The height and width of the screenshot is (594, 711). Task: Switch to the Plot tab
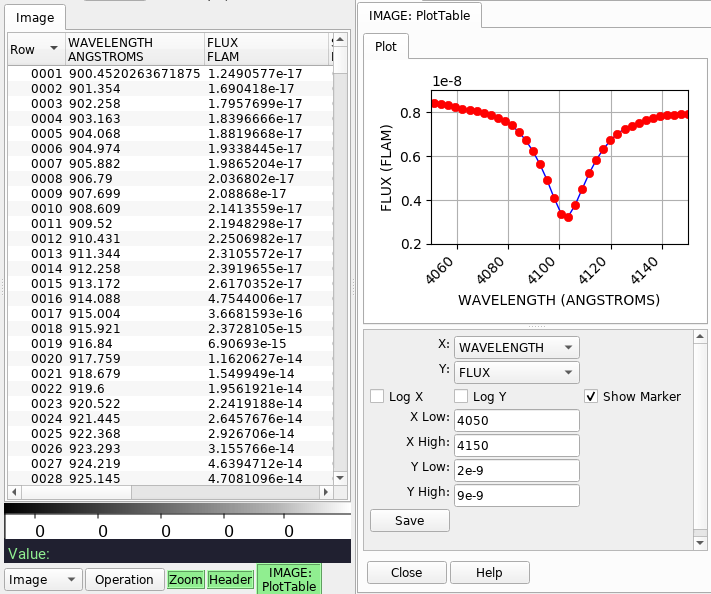[x=386, y=46]
